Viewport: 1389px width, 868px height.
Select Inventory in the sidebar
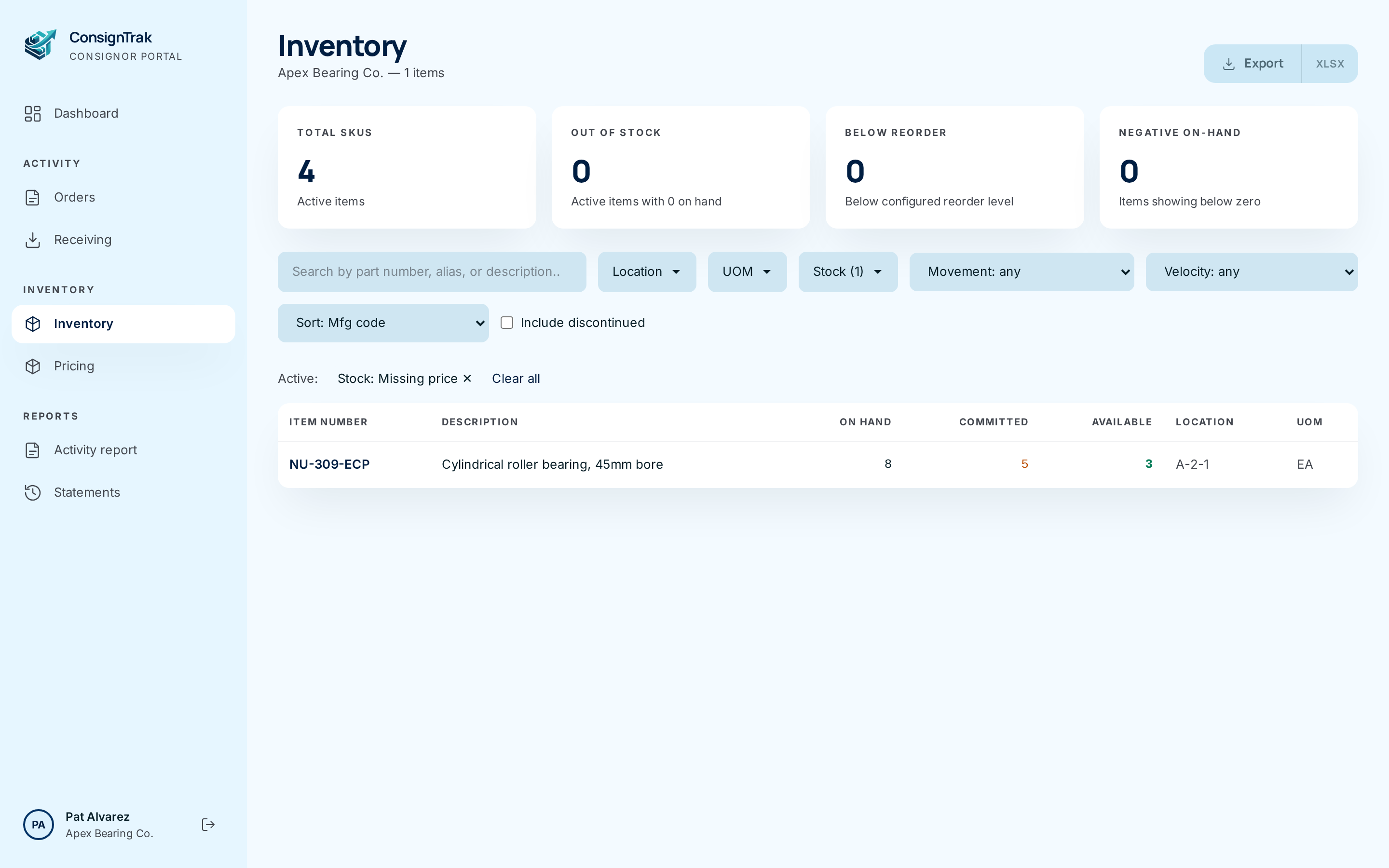pyautogui.click(x=123, y=324)
